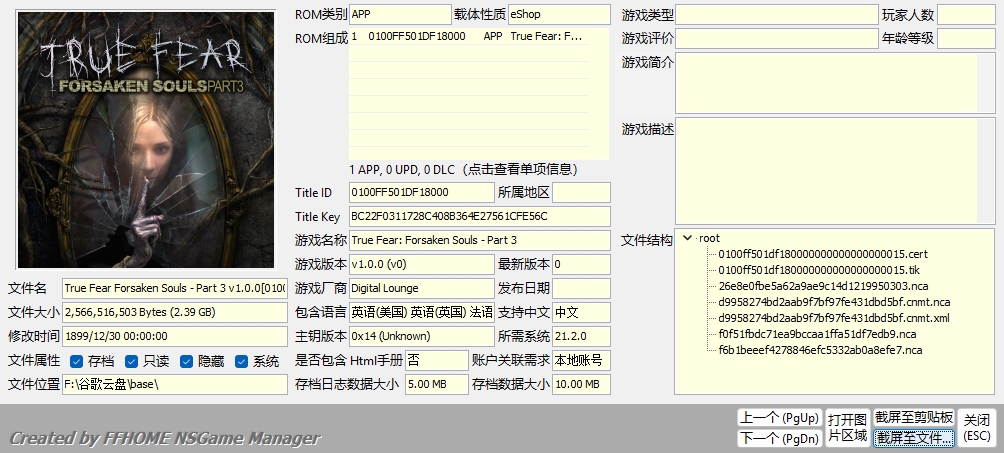This screenshot has height=453, width=1004.
Task: Click the 上一个 (PgUp) button
Action: click(x=779, y=417)
